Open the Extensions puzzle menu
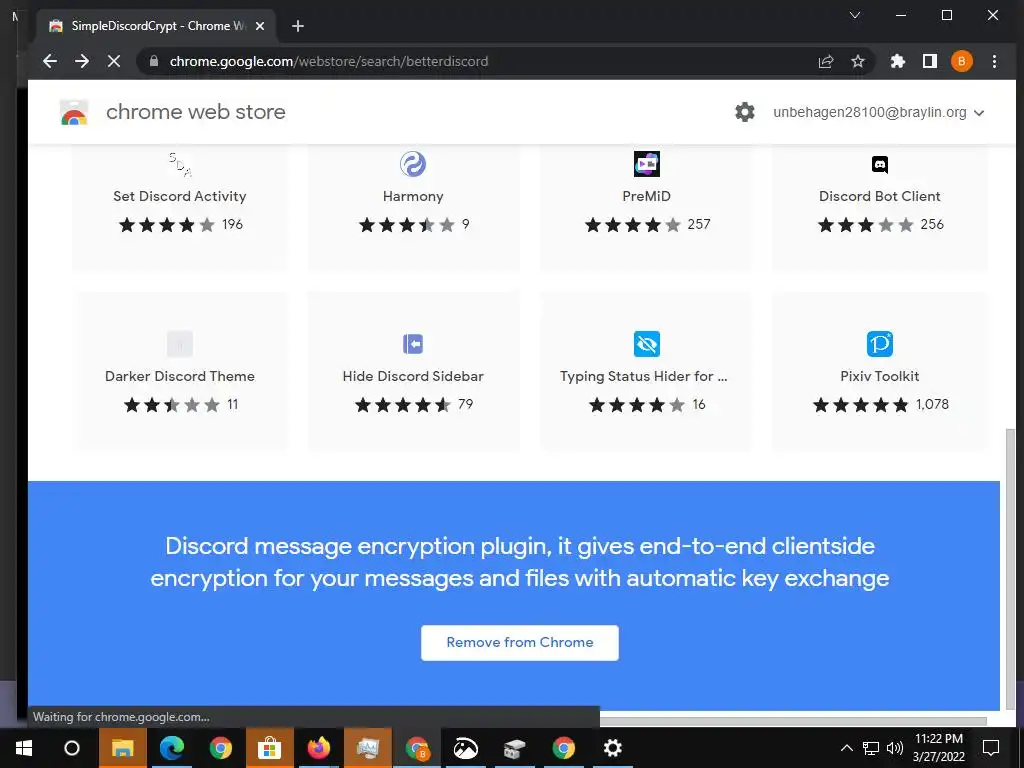Viewport: 1024px width, 768px height. [898, 61]
